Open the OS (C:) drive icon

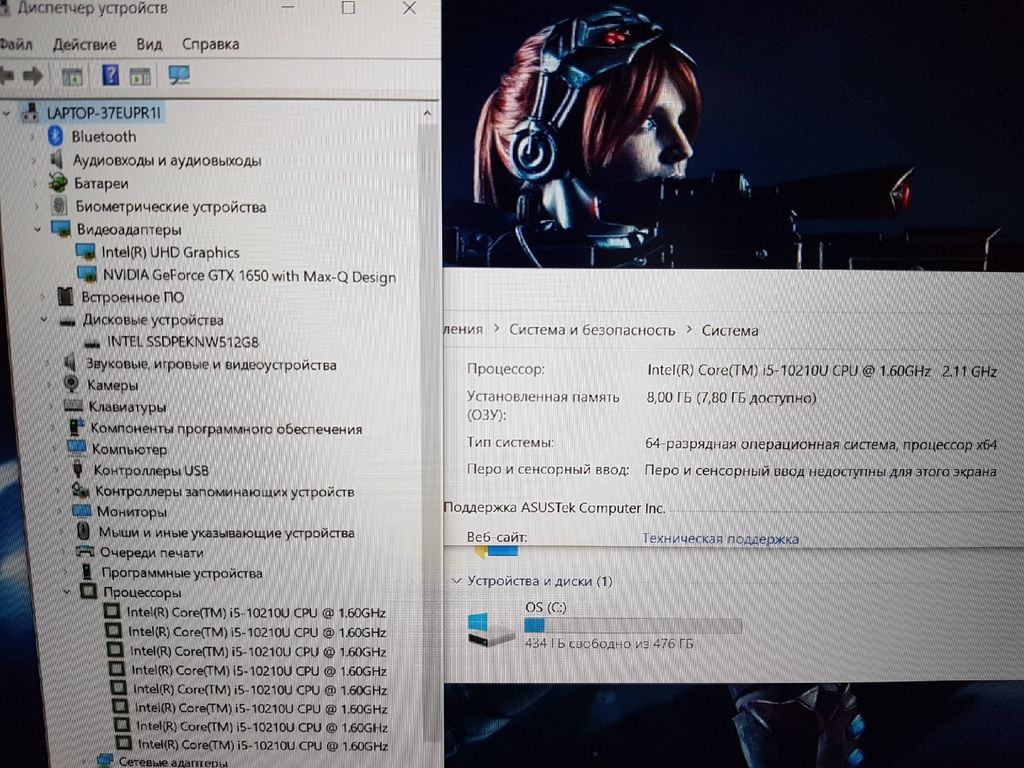pos(490,630)
